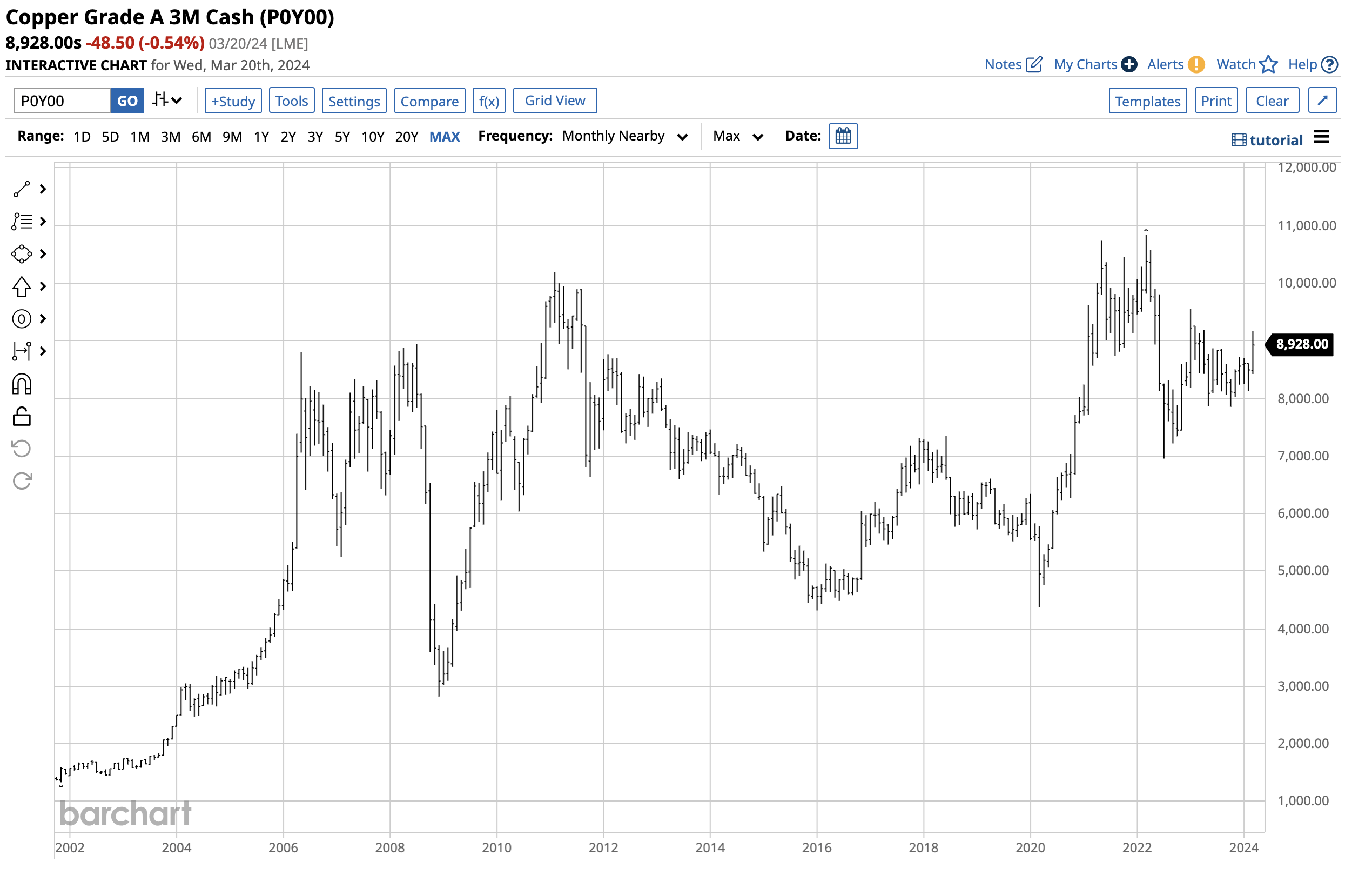
Task: Click the Alerts warning indicator
Action: [x=1196, y=64]
